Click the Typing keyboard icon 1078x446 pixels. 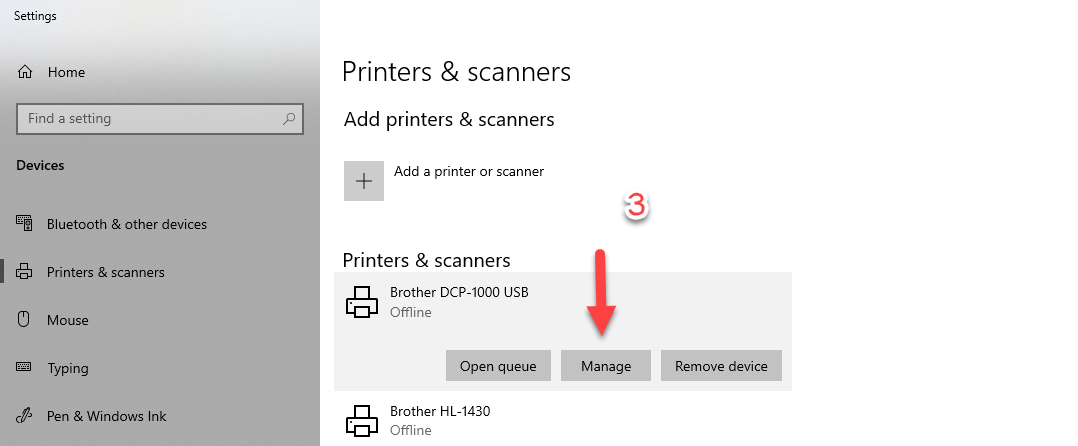(24, 368)
